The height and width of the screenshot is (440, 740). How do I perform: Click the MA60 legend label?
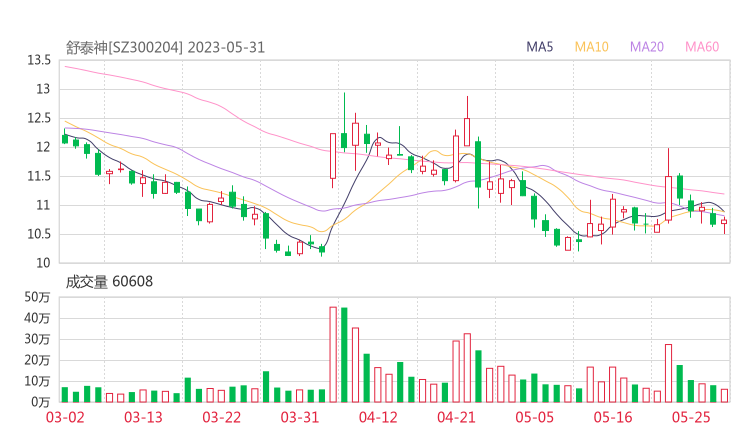tap(702, 47)
